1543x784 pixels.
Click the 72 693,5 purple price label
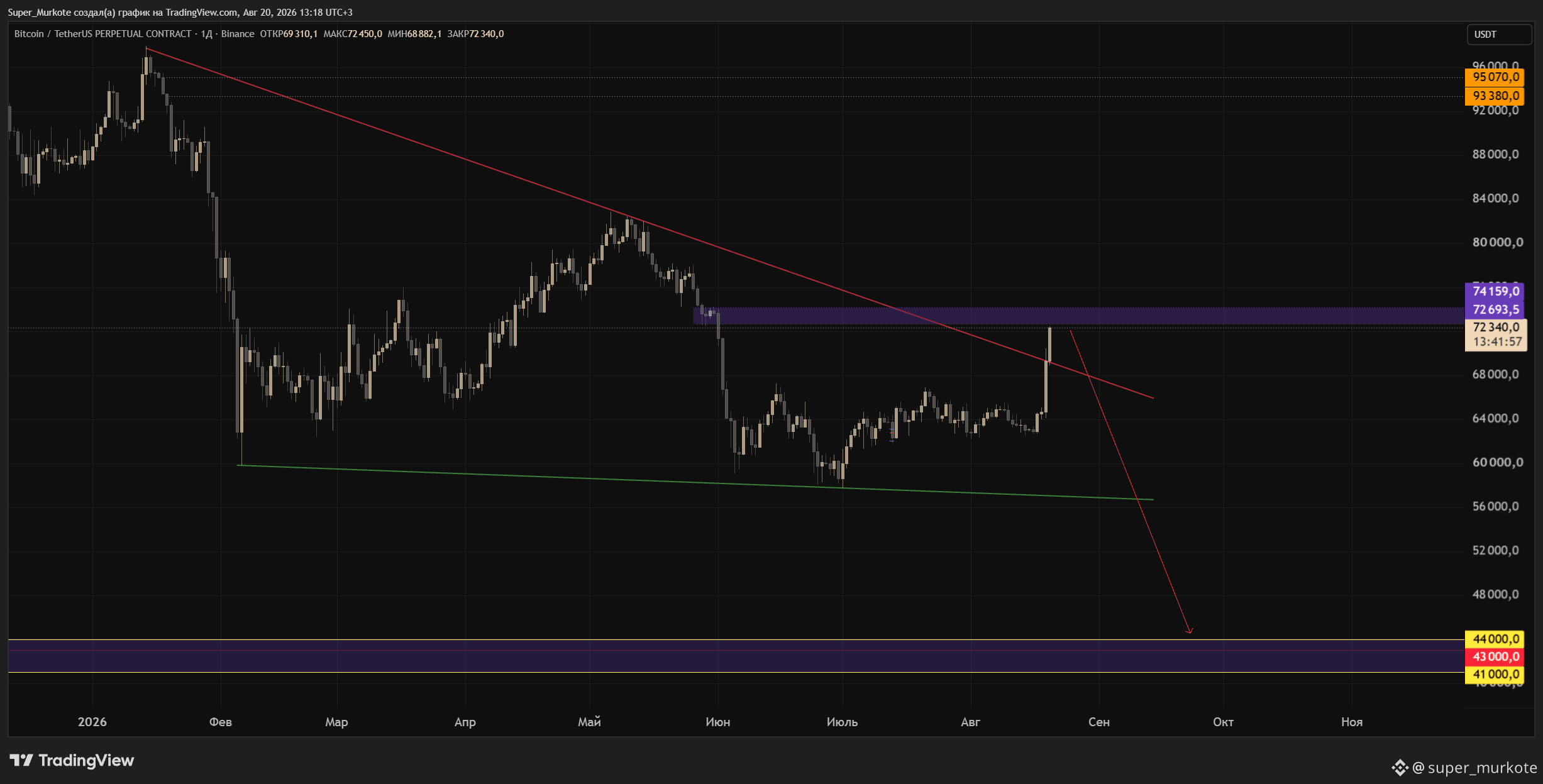1495,309
